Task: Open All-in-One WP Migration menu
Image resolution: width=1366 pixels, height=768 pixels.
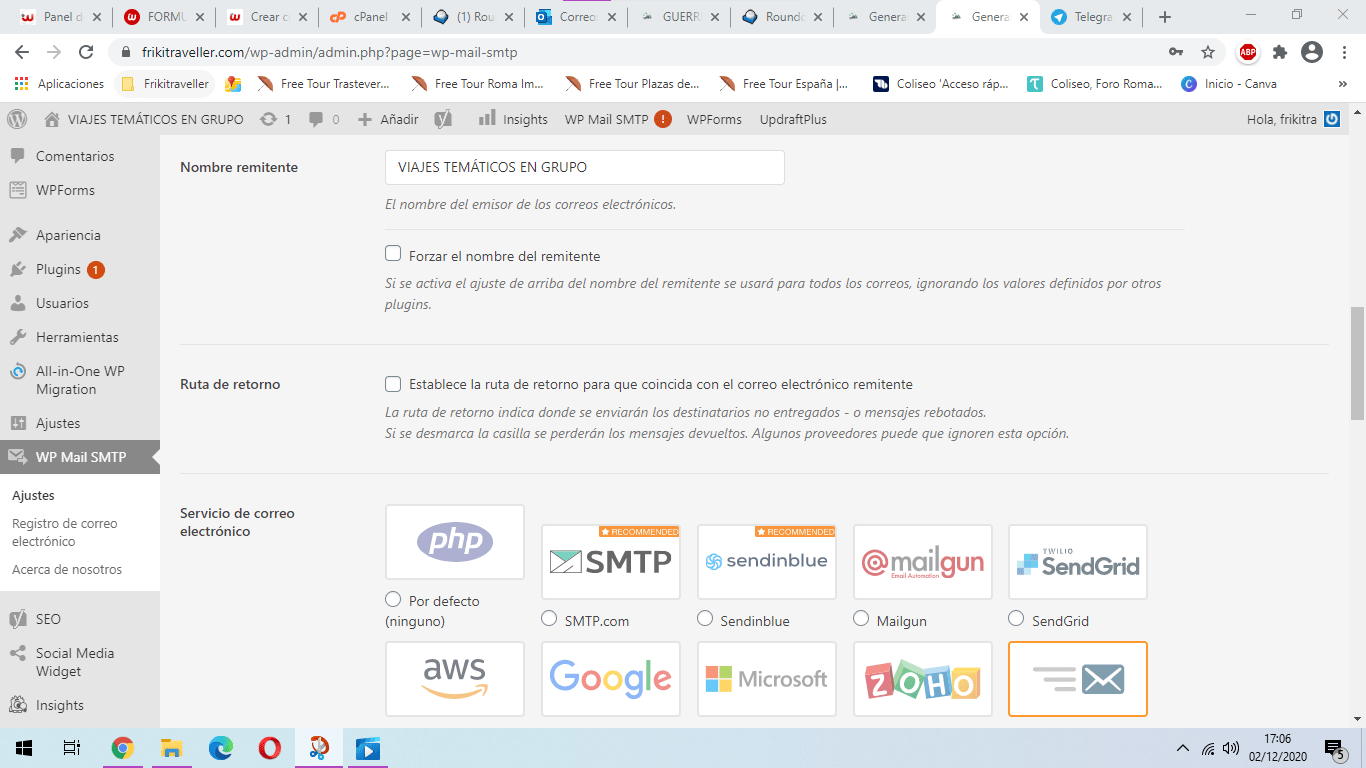Action: click(x=80, y=380)
